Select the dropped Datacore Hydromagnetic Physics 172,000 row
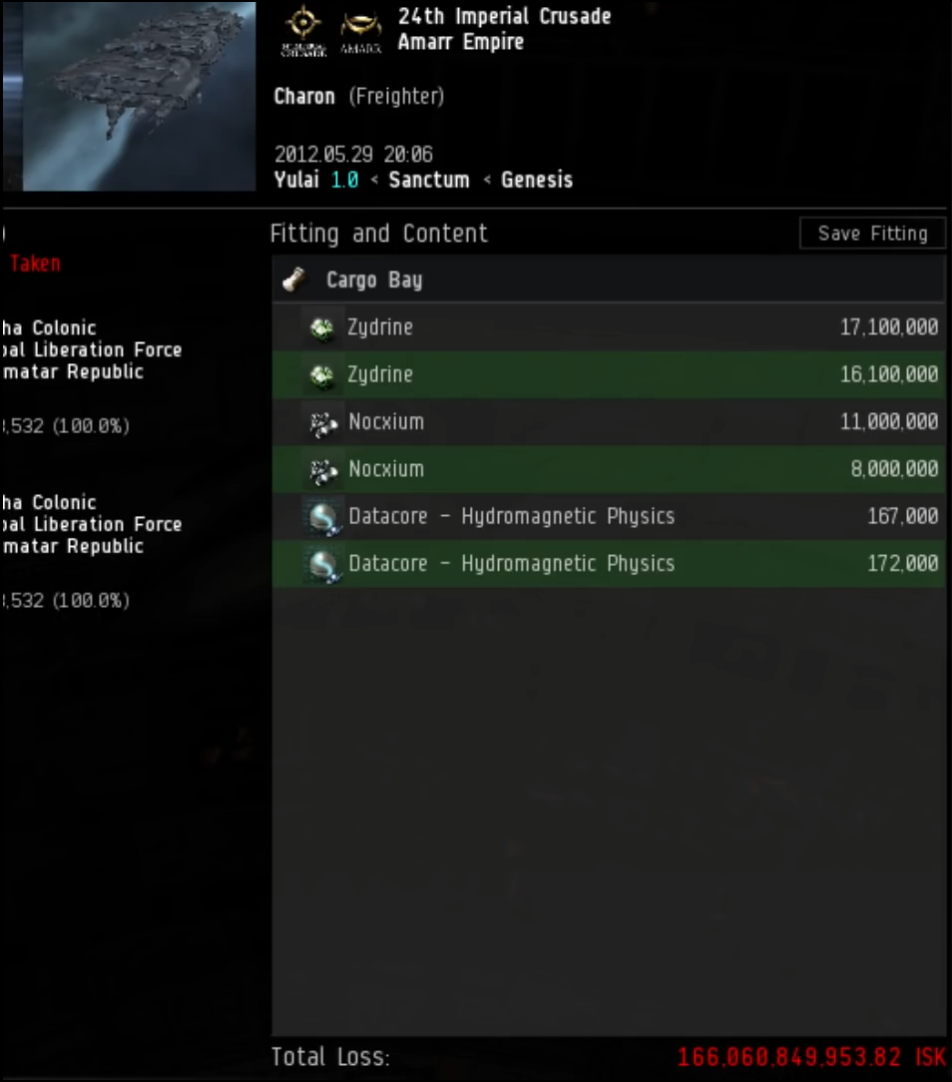This screenshot has height=1082, width=952. click(608, 564)
